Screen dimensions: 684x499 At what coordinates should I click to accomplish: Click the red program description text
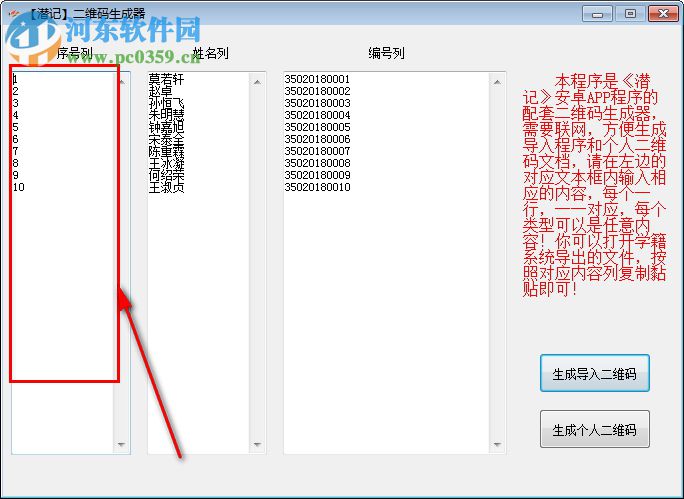pos(594,185)
